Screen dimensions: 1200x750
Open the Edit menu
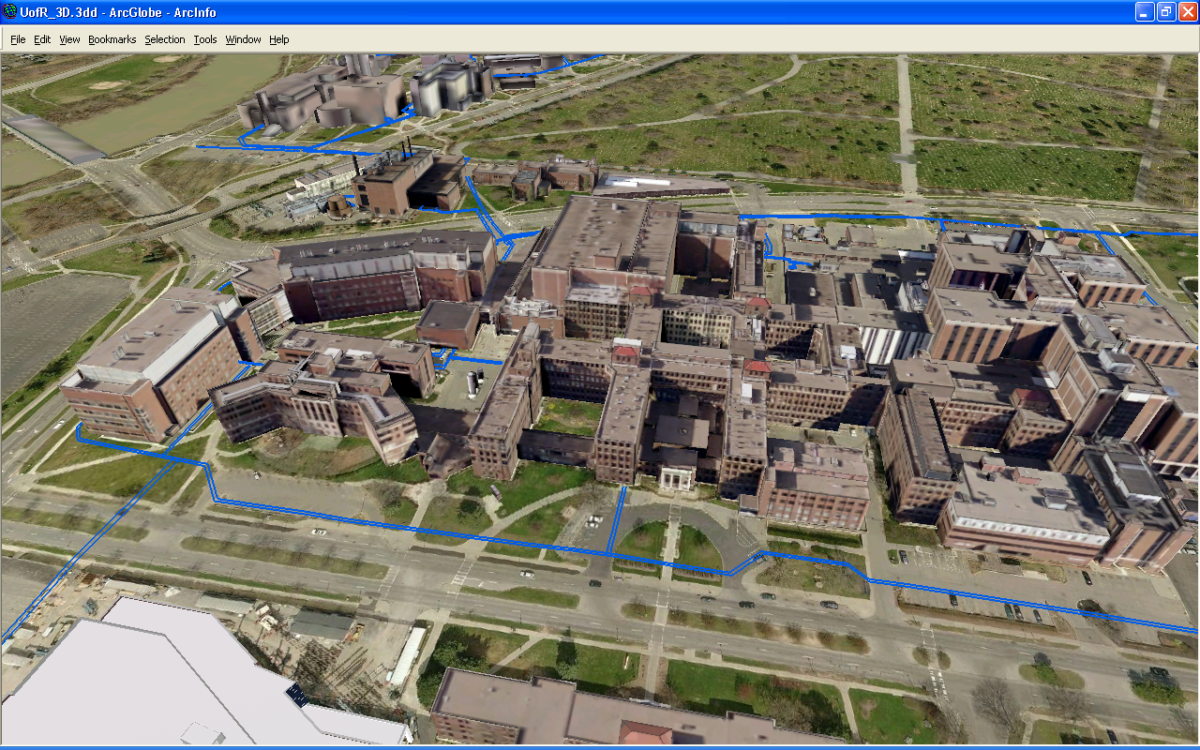click(x=42, y=40)
